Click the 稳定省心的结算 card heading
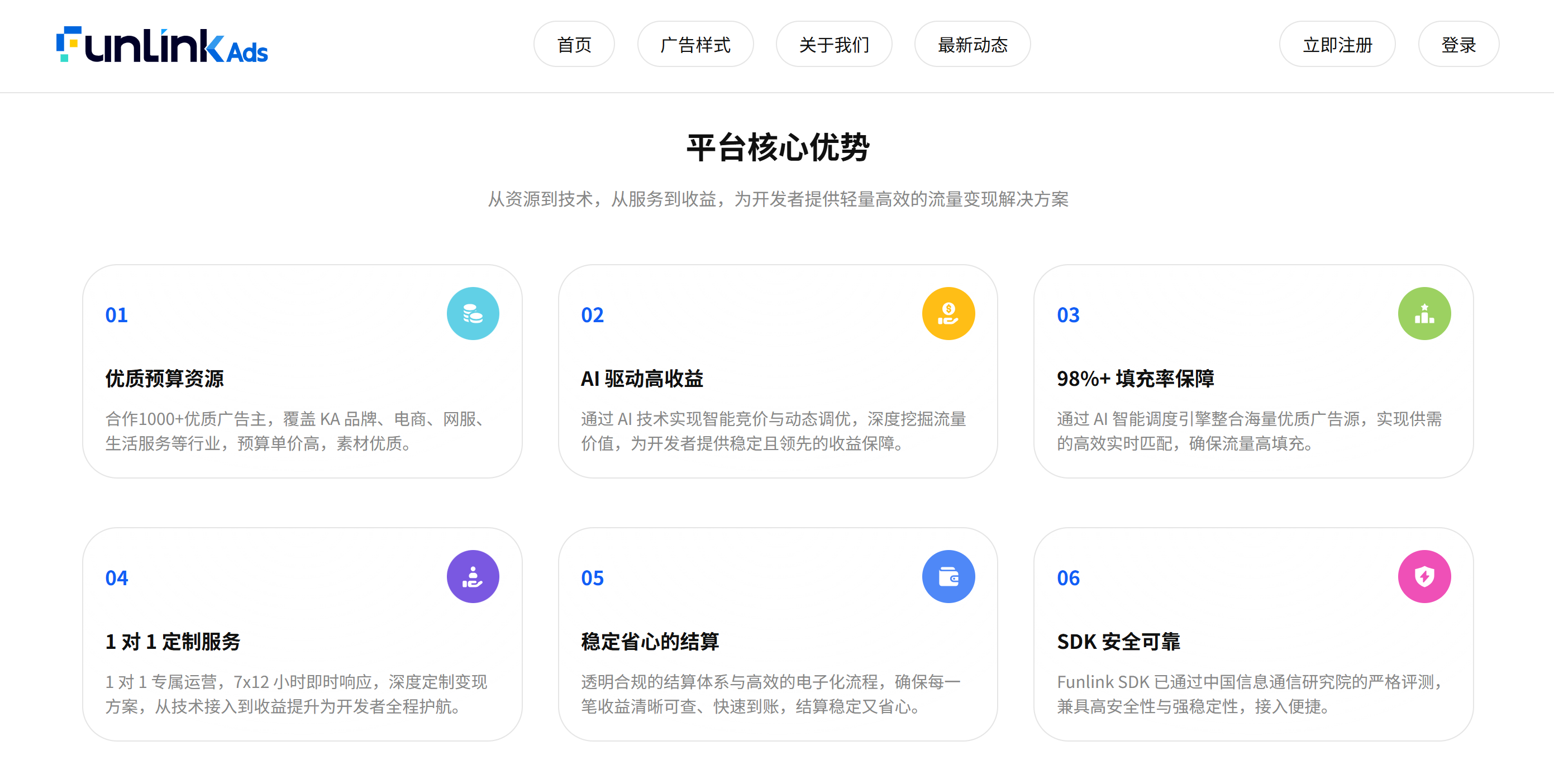The height and width of the screenshot is (784, 1554). tap(650, 642)
